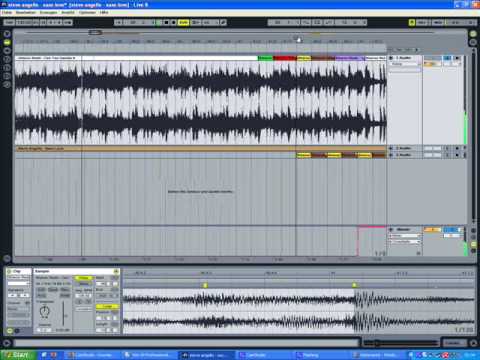
Task: Open the Hilfe menu
Action: [x=104, y=12]
